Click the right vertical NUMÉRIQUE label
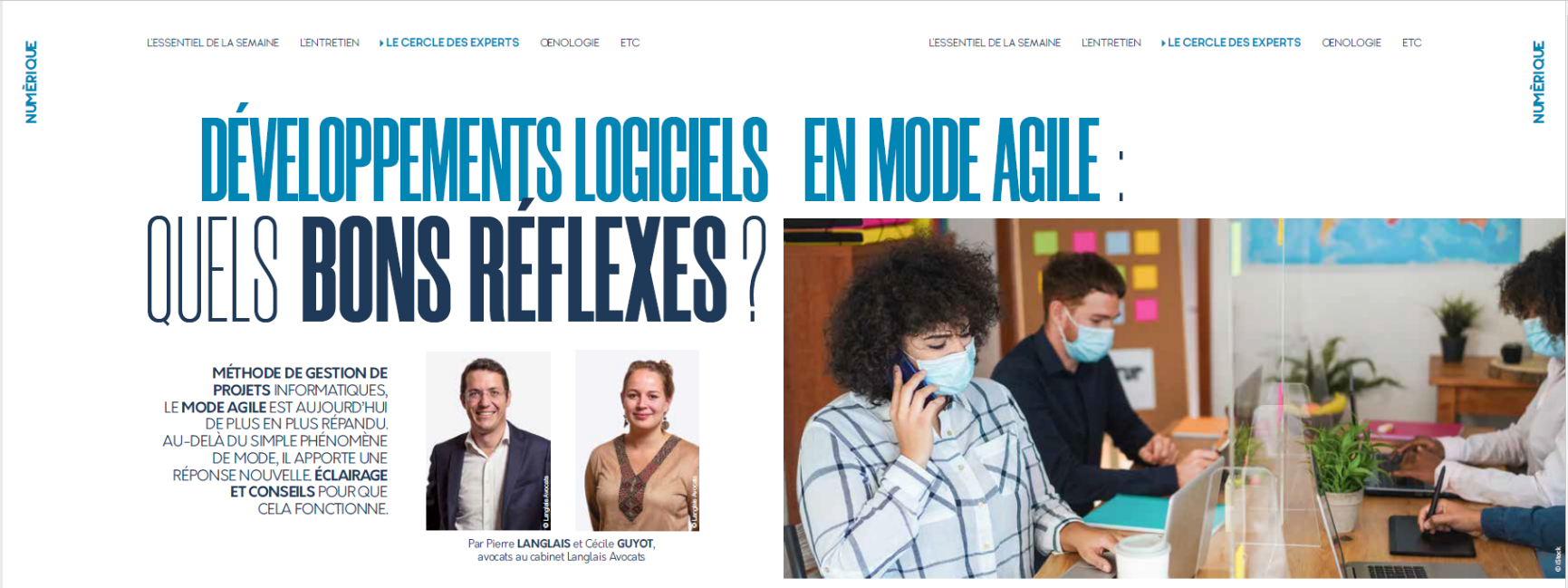1568x588 pixels. click(1538, 82)
